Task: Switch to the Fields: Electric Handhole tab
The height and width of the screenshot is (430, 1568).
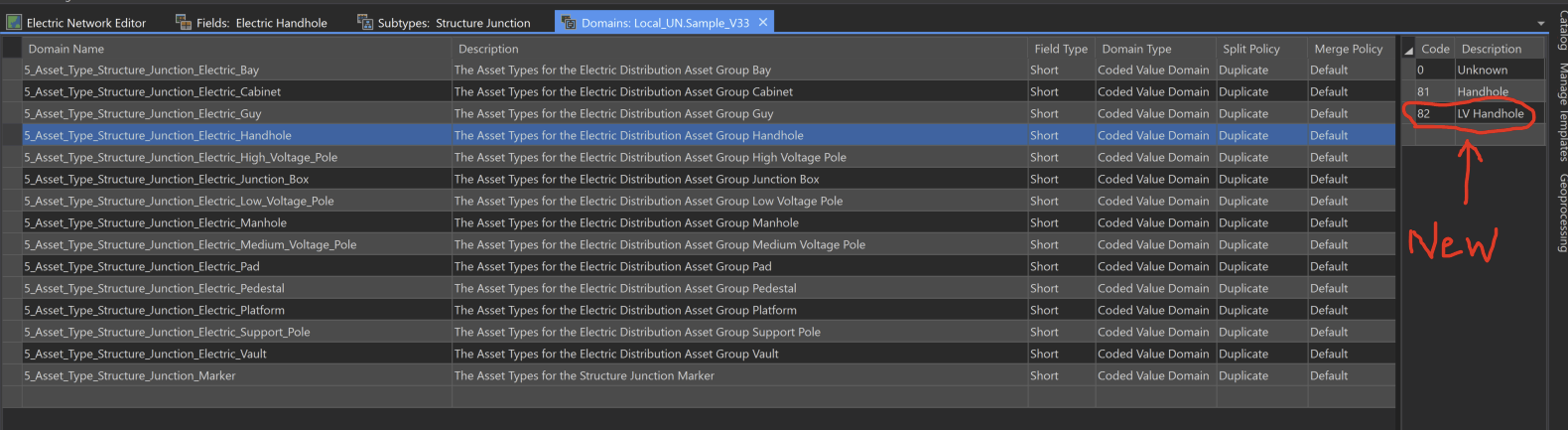Action: (261, 23)
